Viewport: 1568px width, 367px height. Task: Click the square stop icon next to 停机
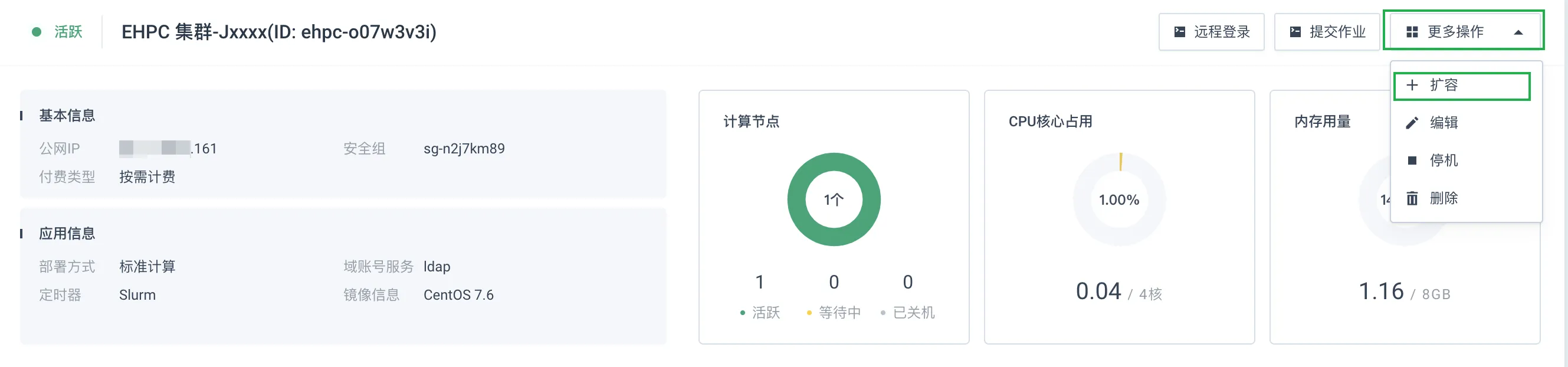pos(1412,160)
